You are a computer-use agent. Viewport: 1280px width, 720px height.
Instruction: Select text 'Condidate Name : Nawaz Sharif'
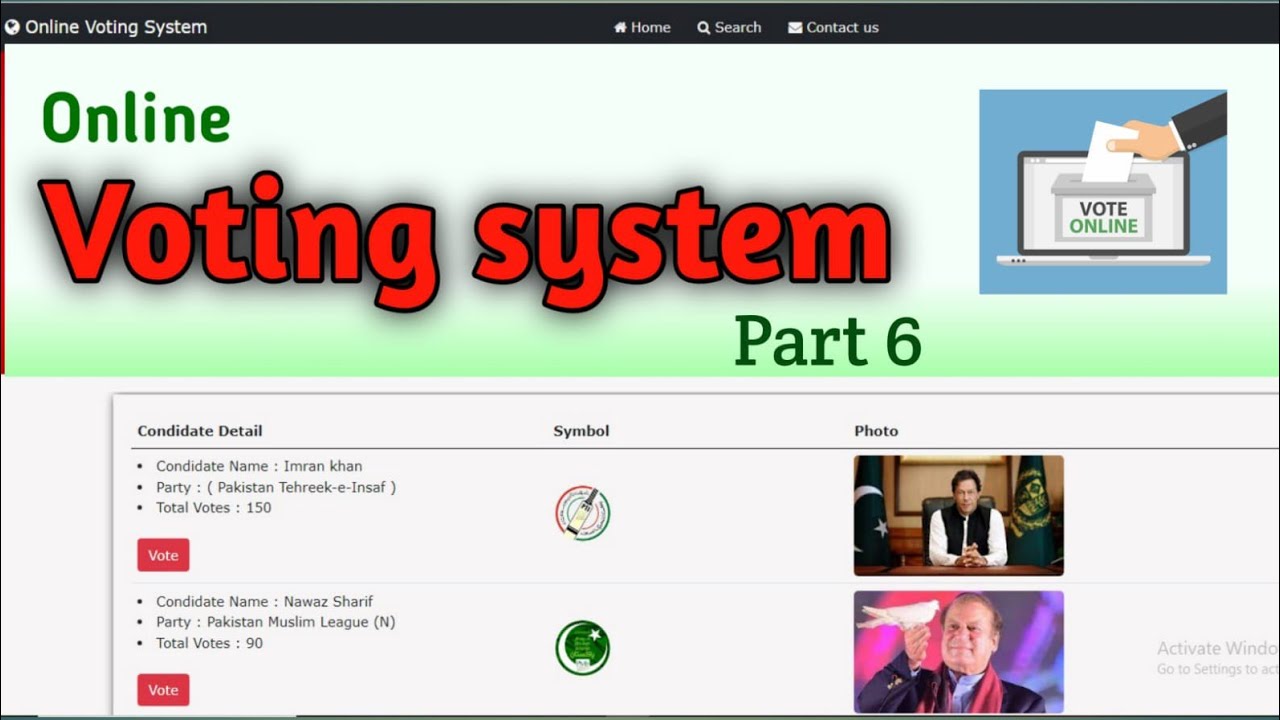(x=264, y=601)
